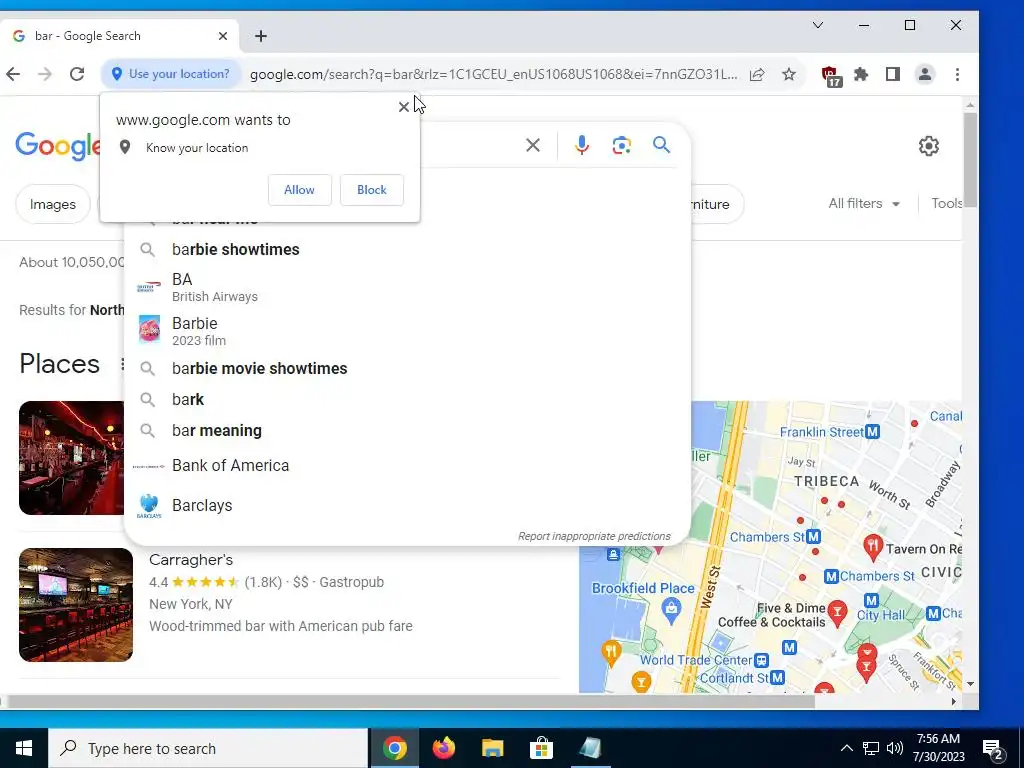Search by image with Google Lens icon
The width and height of the screenshot is (1024, 768).
[x=622, y=145]
